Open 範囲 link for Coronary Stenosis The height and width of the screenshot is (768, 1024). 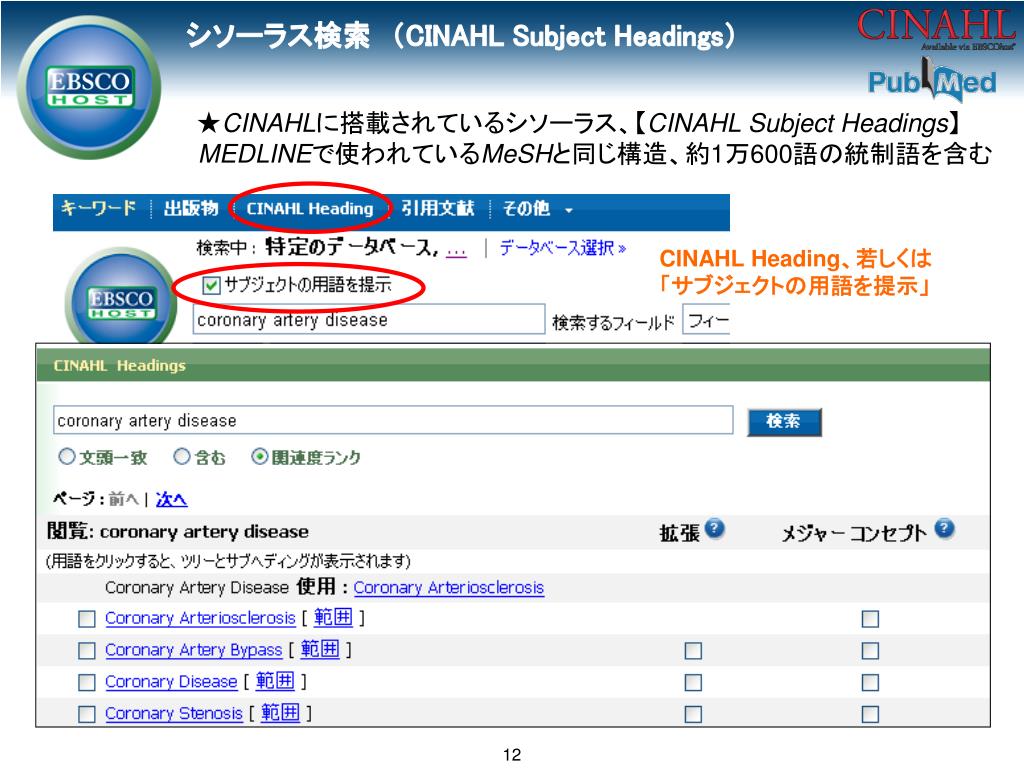click(280, 712)
